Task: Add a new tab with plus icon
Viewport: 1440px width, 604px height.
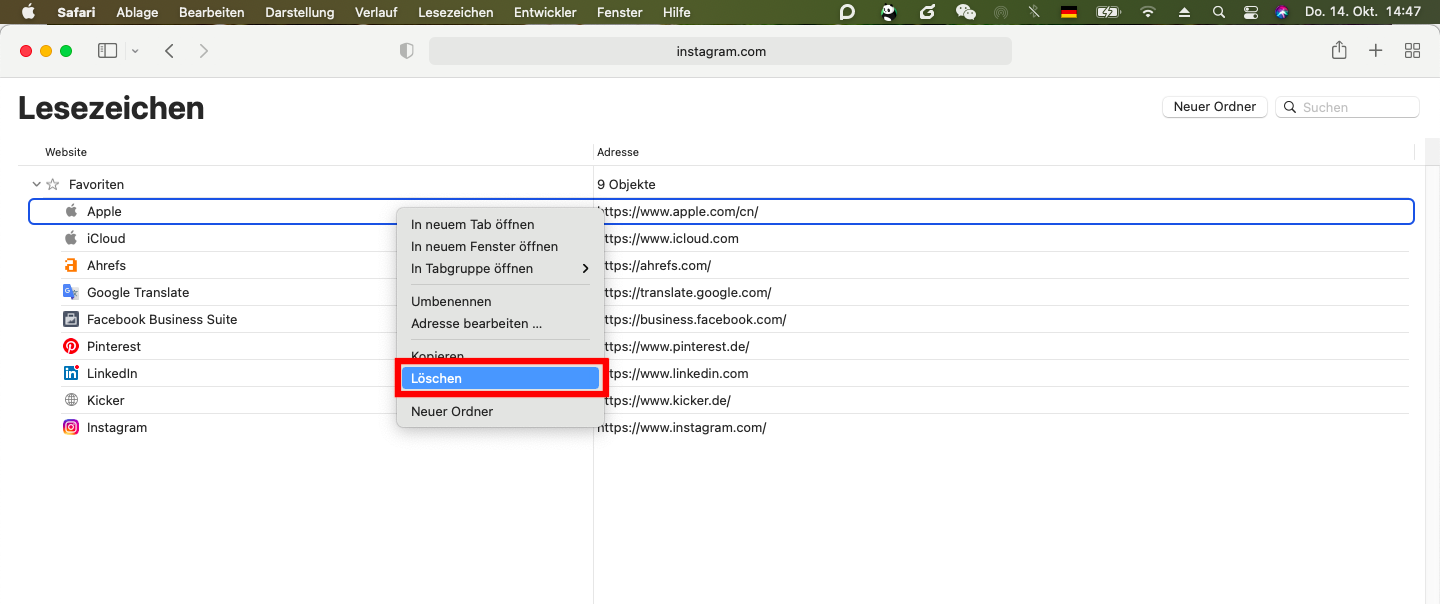Action: click(x=1376, y=51)
